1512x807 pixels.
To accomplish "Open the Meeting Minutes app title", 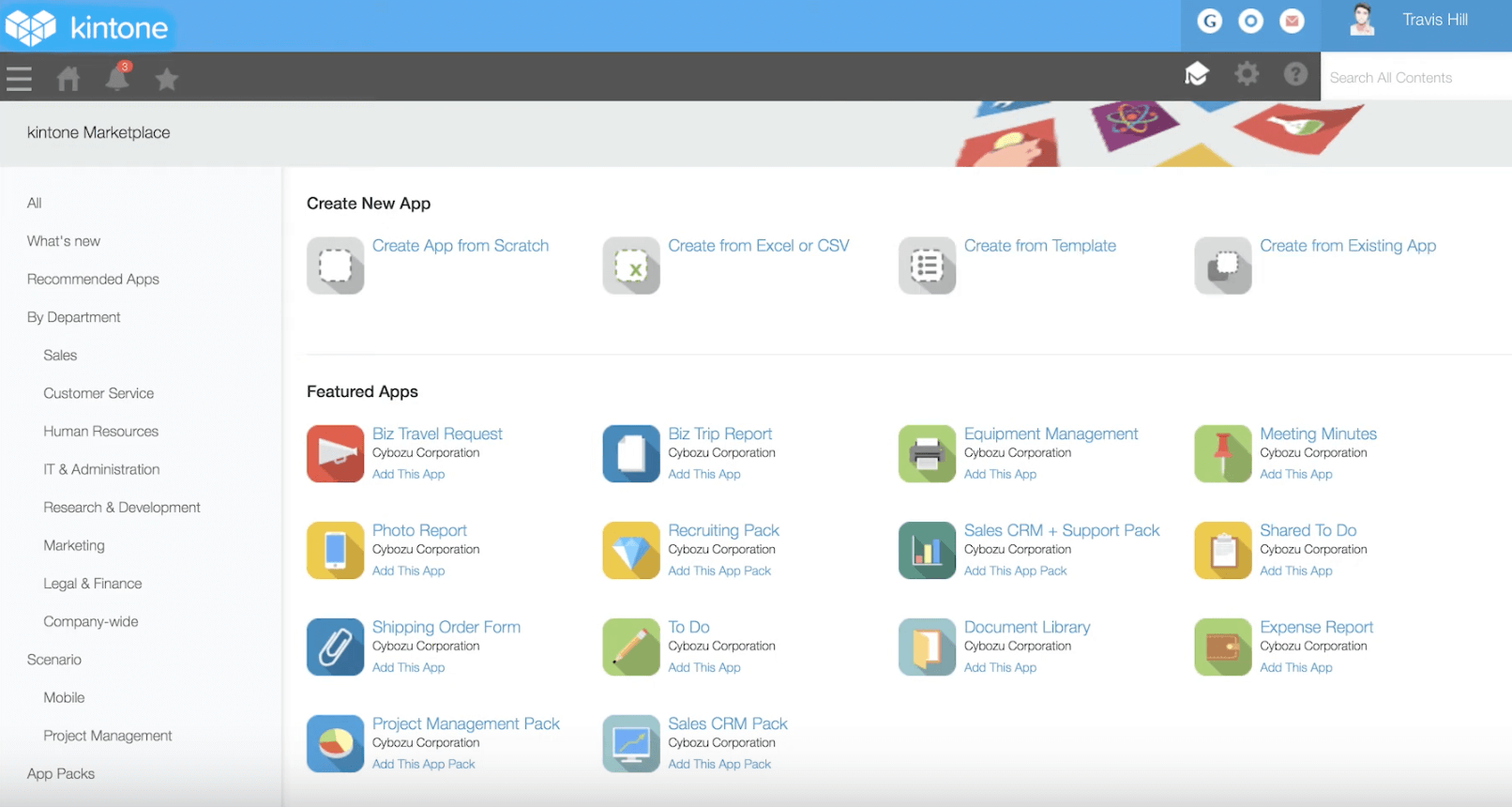I will pyautogui.click(x=1318, y=434).
